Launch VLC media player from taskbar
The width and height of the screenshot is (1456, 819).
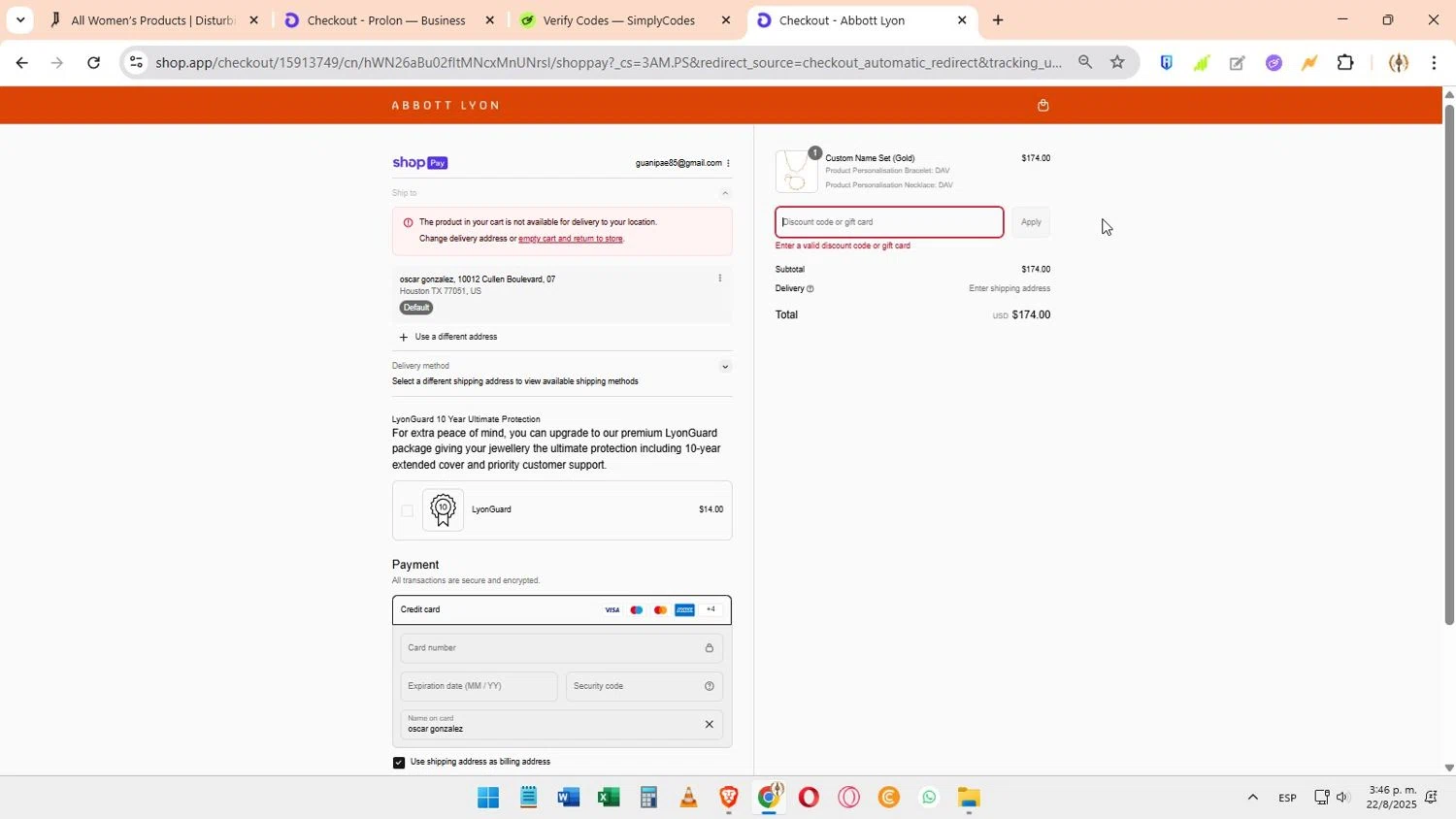coord(688,798)
